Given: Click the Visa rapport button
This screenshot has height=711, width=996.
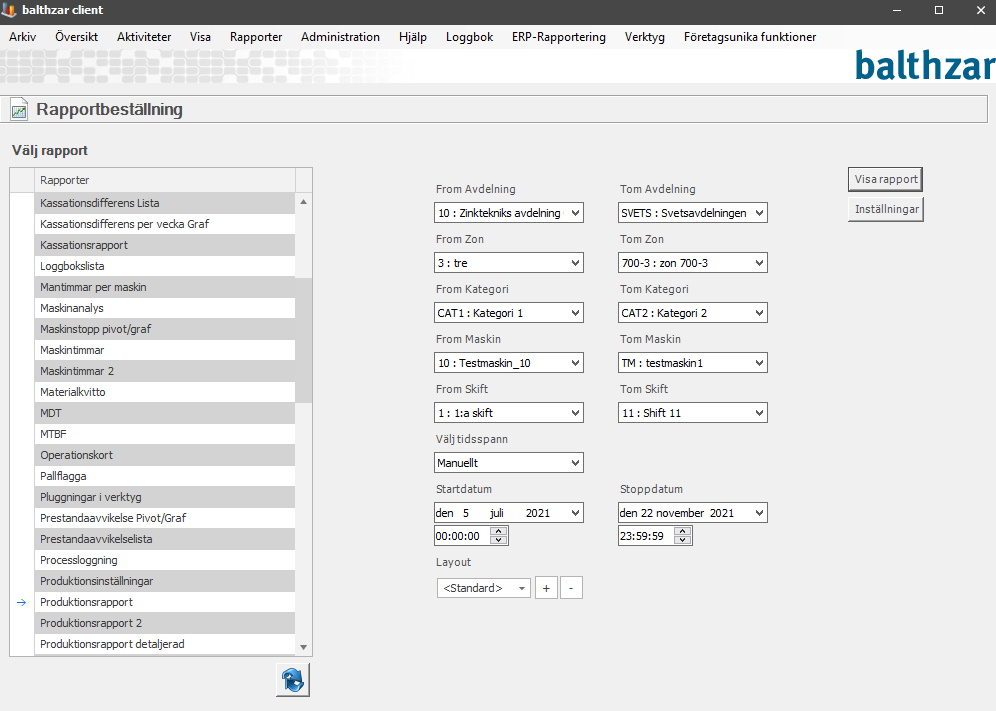Looking at the screenshot, I should (x=885, y=179).
